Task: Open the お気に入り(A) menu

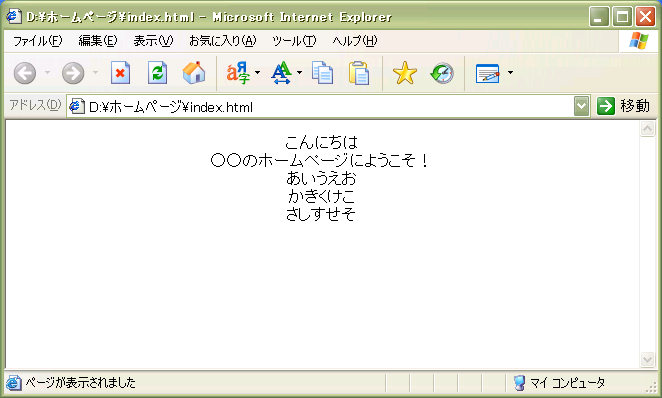Action: pyautogui.click(x=222, y=41)
